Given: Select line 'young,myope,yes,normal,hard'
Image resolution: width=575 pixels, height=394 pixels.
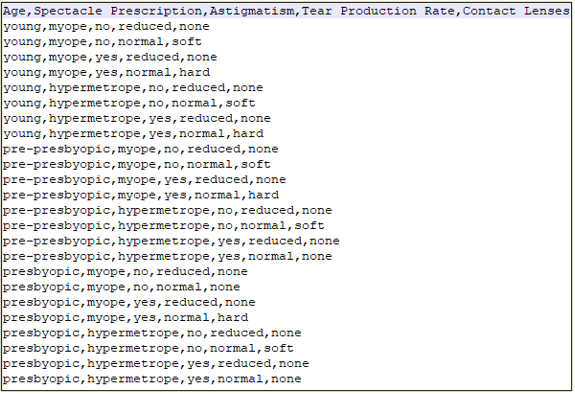Looking at the screenshot, I should coord(107,73).
